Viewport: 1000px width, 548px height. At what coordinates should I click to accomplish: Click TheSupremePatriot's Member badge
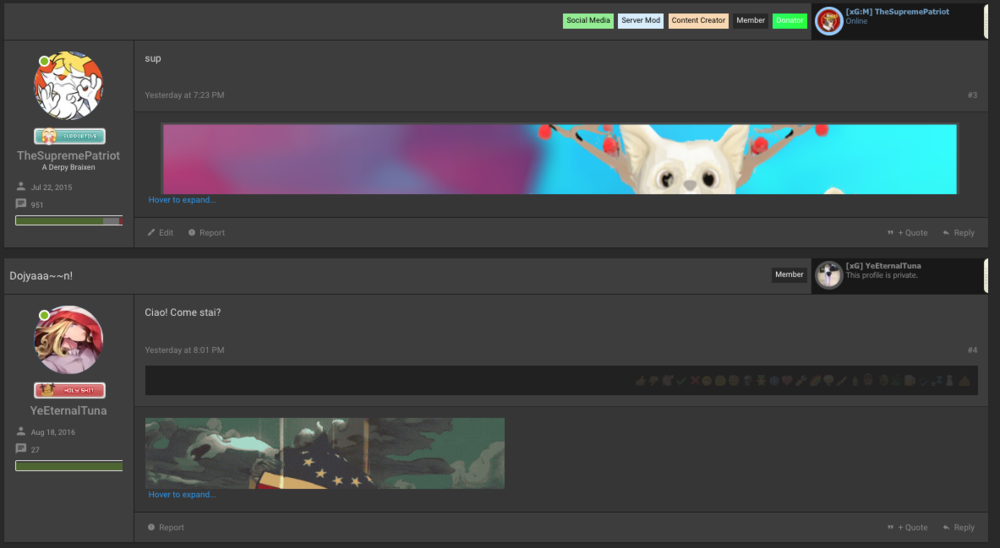[751, 20]
